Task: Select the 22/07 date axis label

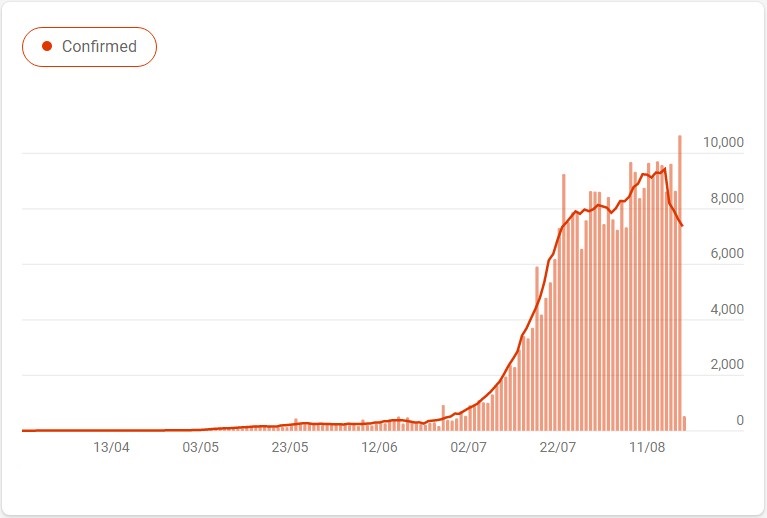Action: point(558,448)
